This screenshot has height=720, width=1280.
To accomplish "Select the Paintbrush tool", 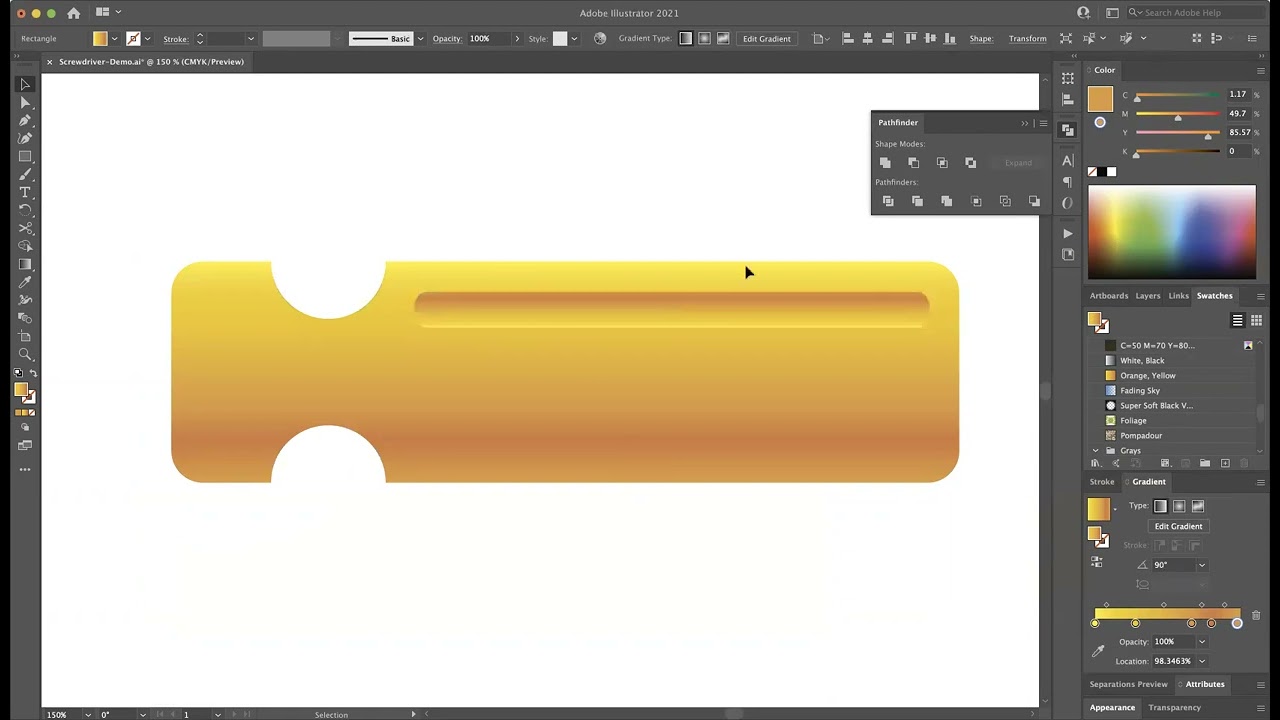I will 25,174.
